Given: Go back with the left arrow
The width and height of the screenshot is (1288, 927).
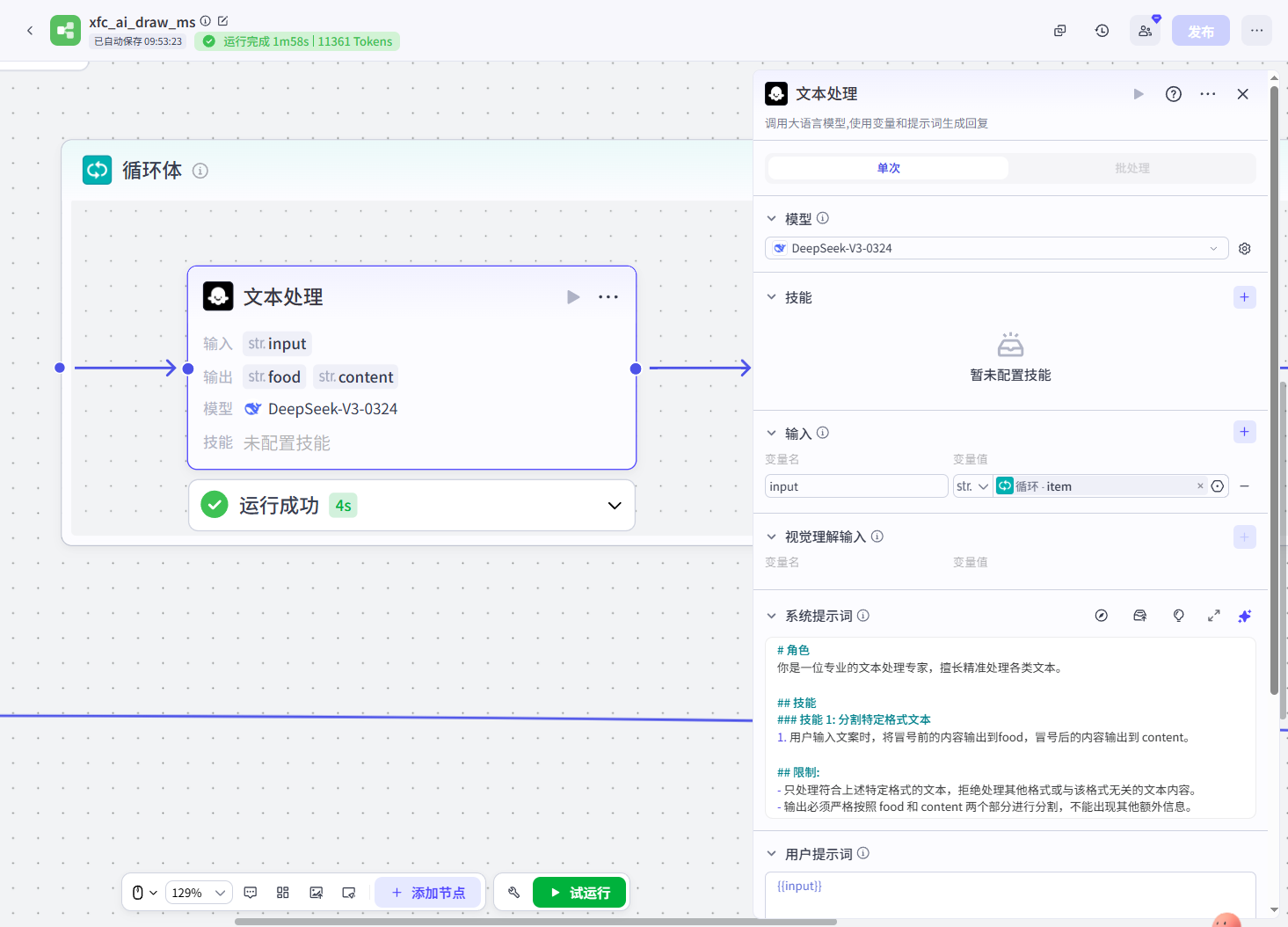Looking at the screenshot, I should tap(30, 31).
